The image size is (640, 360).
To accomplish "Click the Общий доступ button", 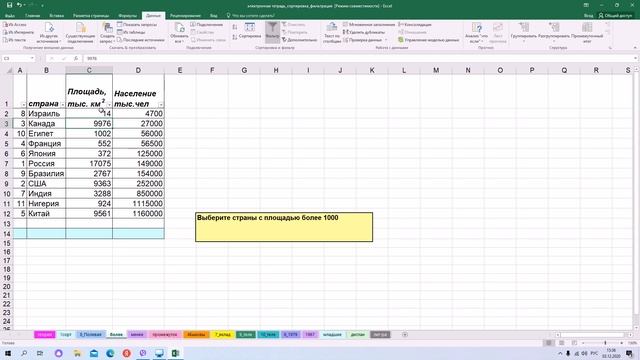I will point(615,16).
